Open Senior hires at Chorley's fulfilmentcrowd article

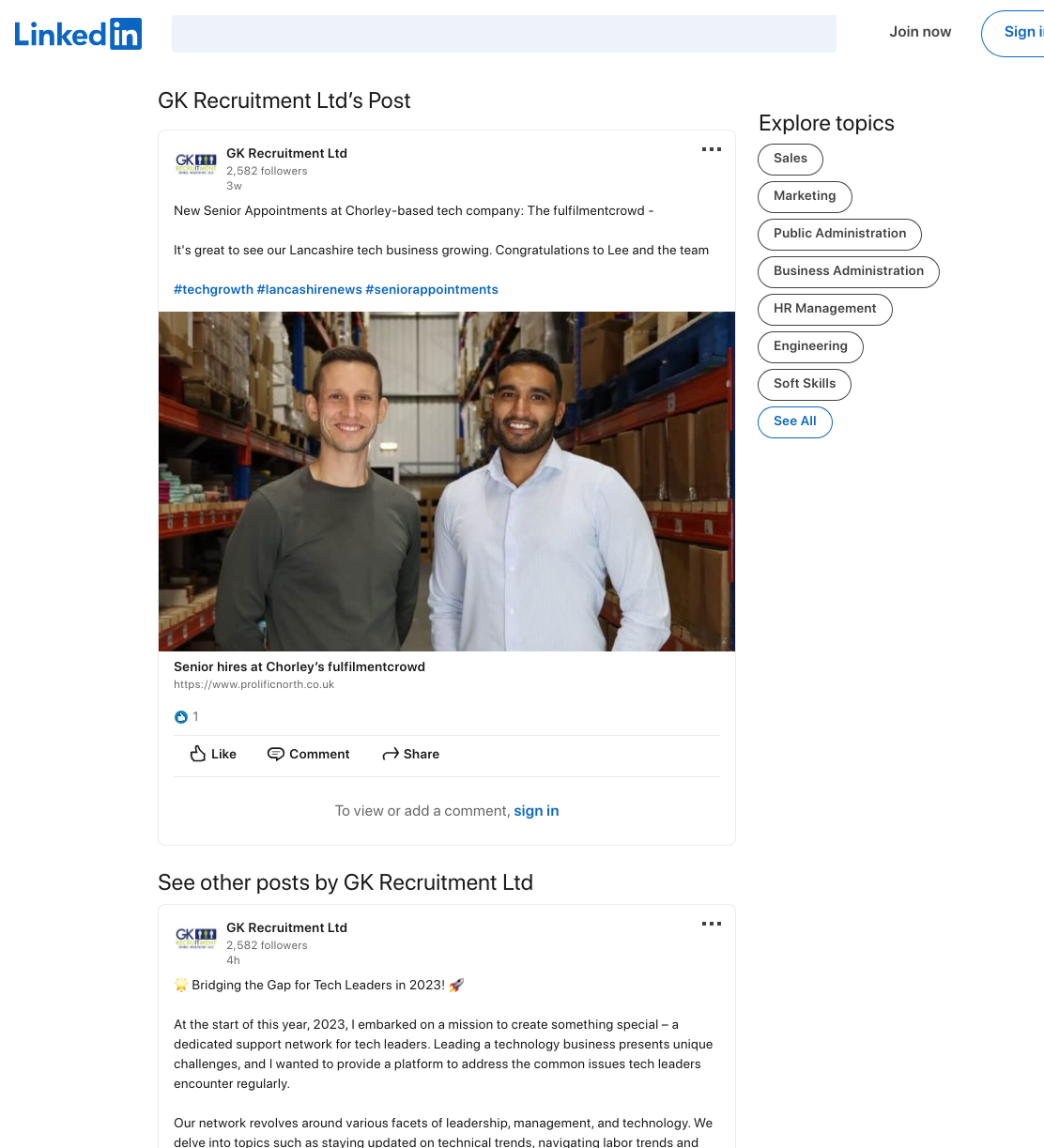pos(299,666)
